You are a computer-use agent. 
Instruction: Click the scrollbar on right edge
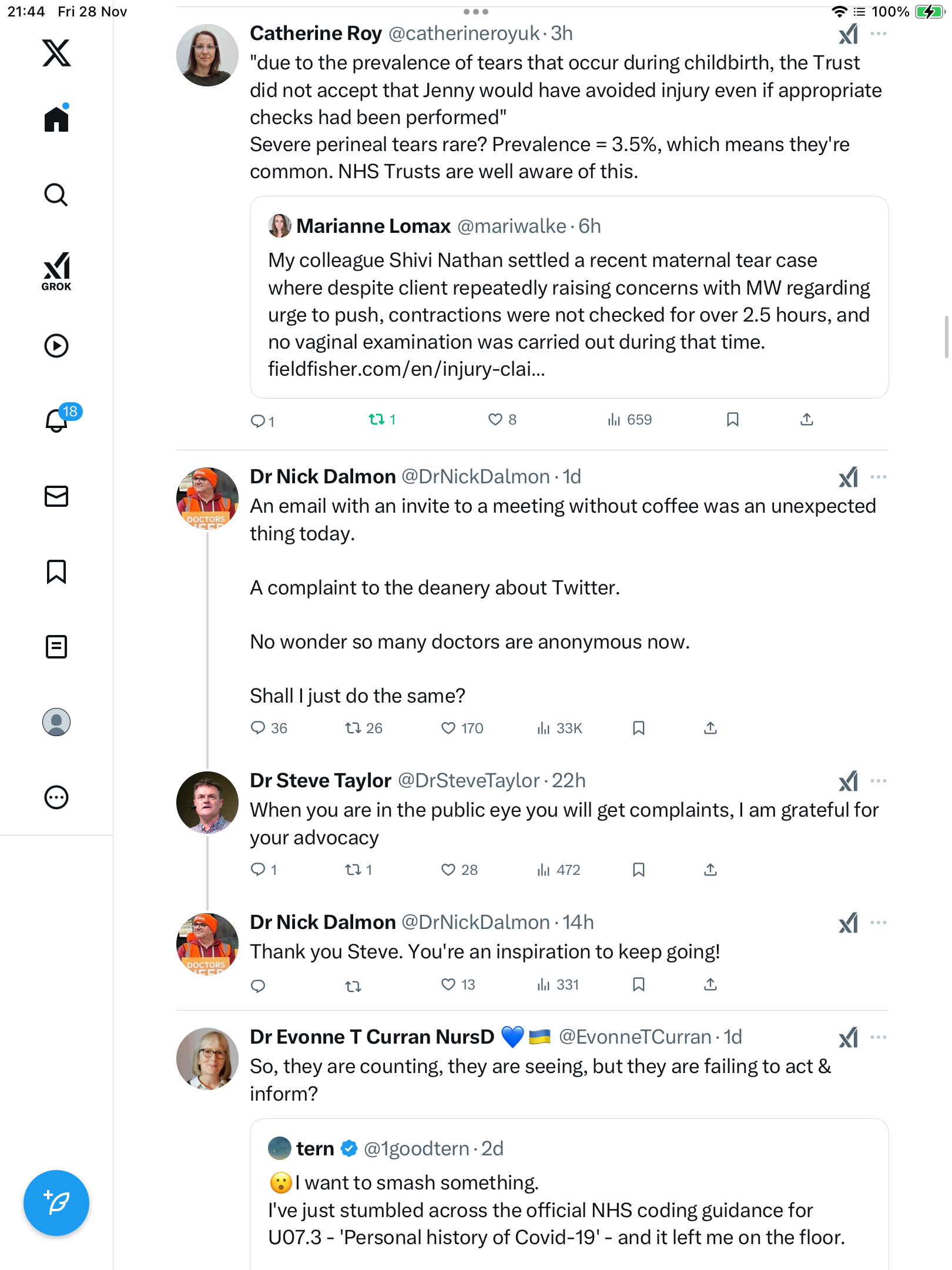(946, 336)
